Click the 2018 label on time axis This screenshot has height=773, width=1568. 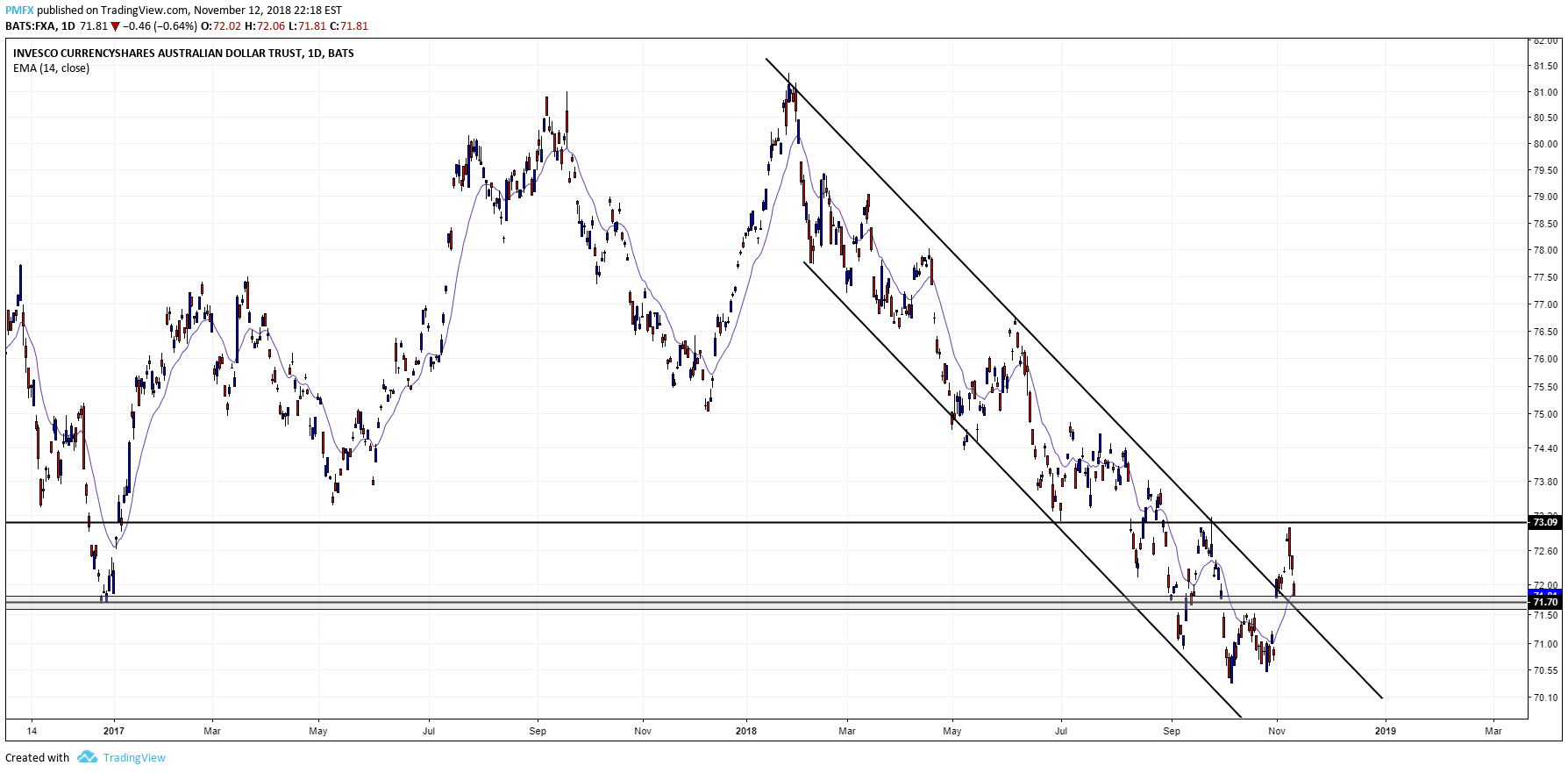[746, 731]
